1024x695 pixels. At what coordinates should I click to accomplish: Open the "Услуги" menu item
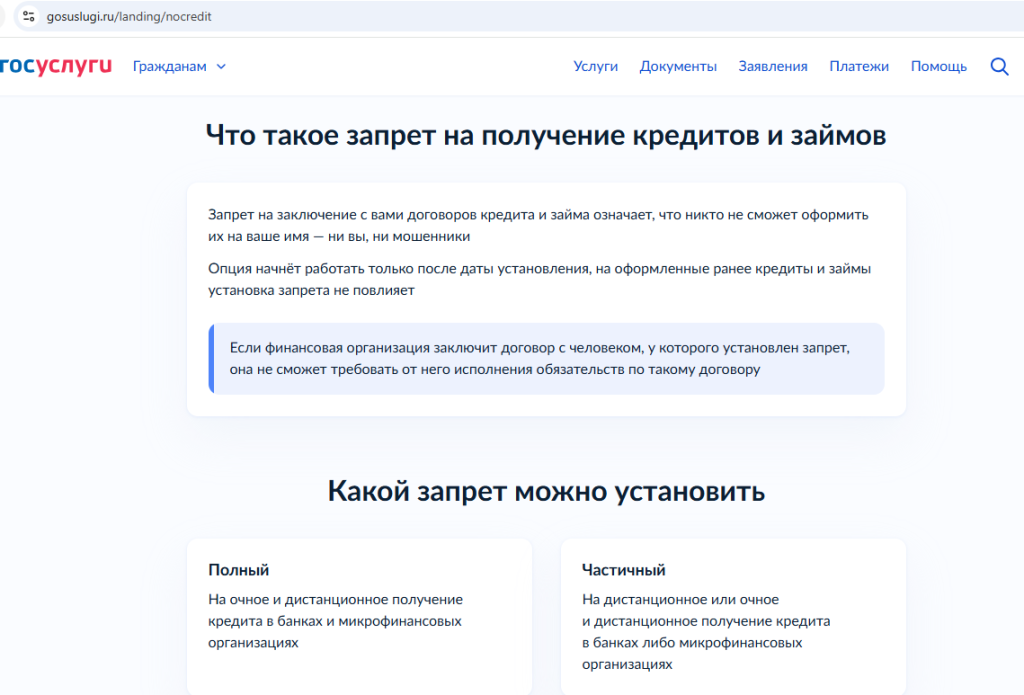595,66
